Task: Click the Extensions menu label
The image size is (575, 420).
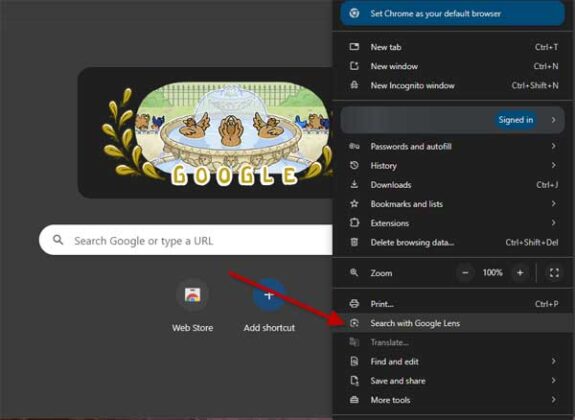Action: point(389,223)
